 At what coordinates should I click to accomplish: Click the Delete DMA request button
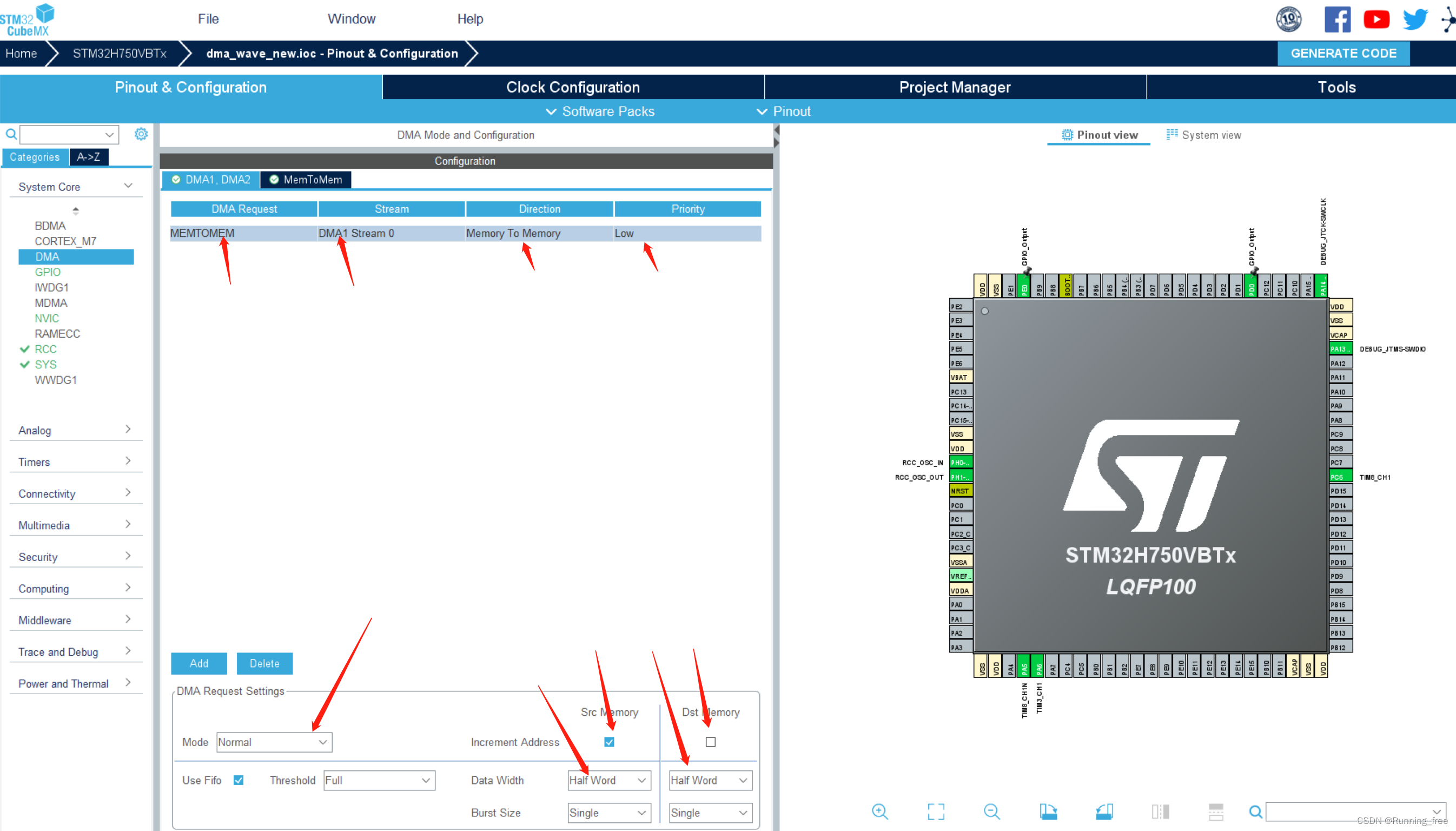pyautogui.click(x=264, y=663)
